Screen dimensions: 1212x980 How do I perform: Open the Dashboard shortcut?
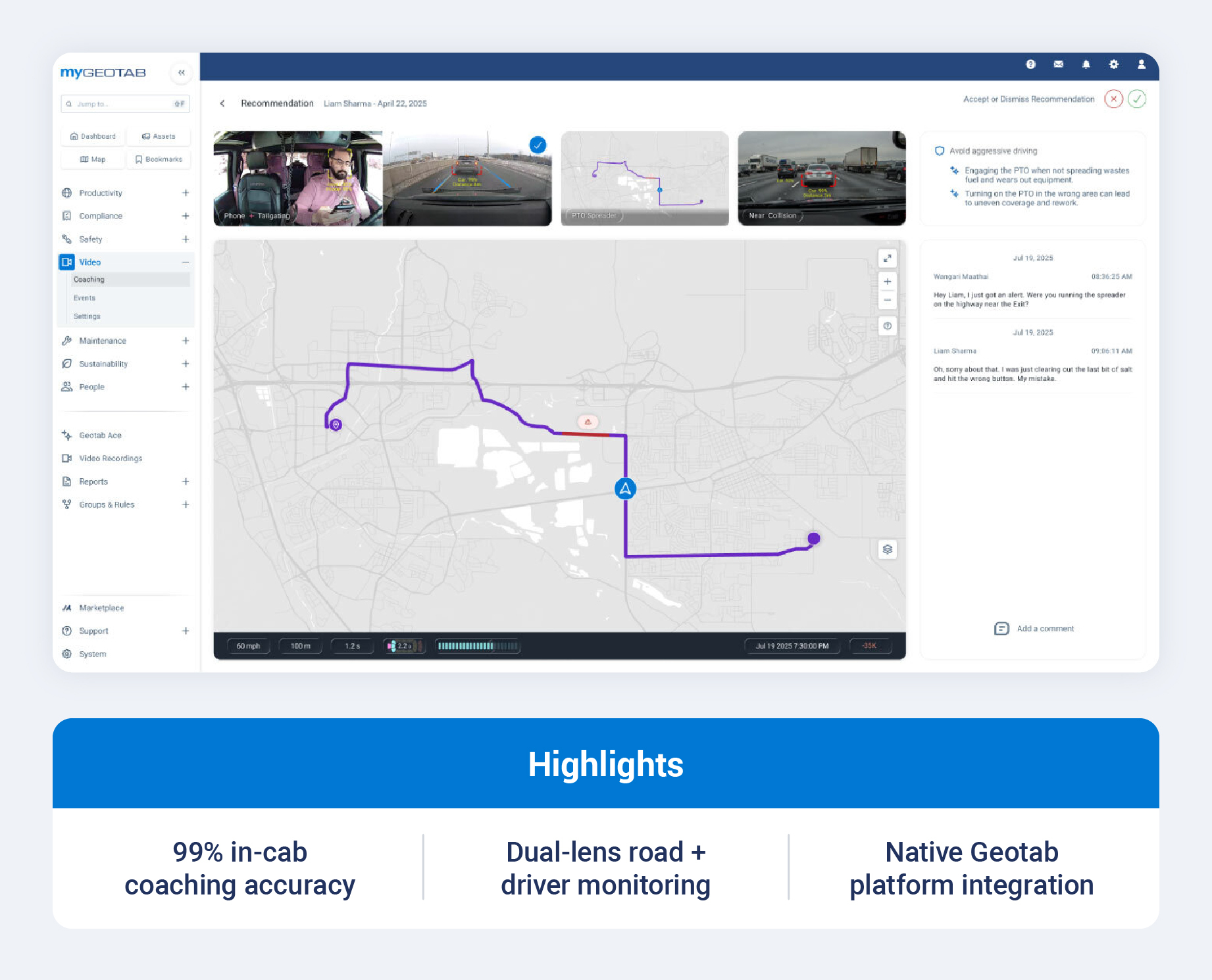click(93, 136)
